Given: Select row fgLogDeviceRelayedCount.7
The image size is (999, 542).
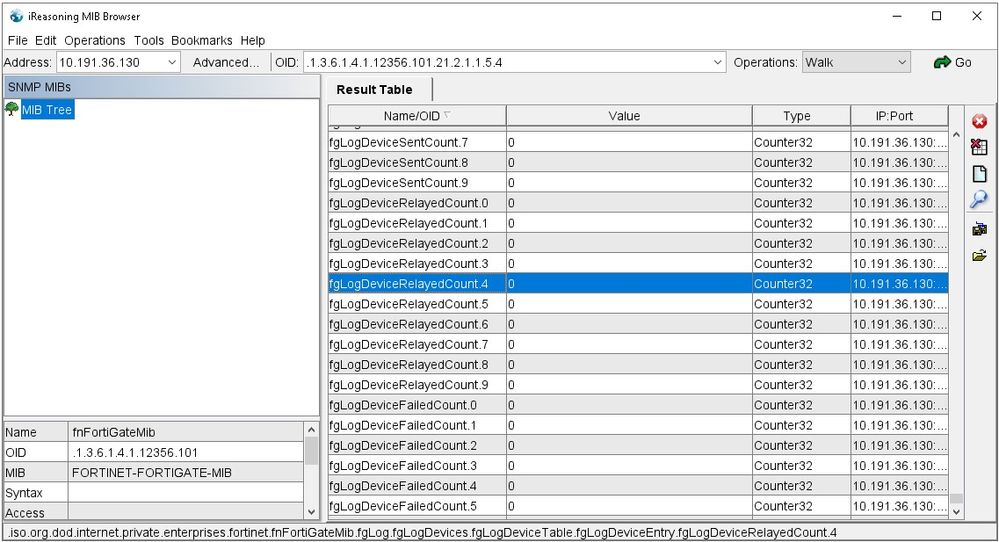Looking at the screenshot, I should pos(638,345).
